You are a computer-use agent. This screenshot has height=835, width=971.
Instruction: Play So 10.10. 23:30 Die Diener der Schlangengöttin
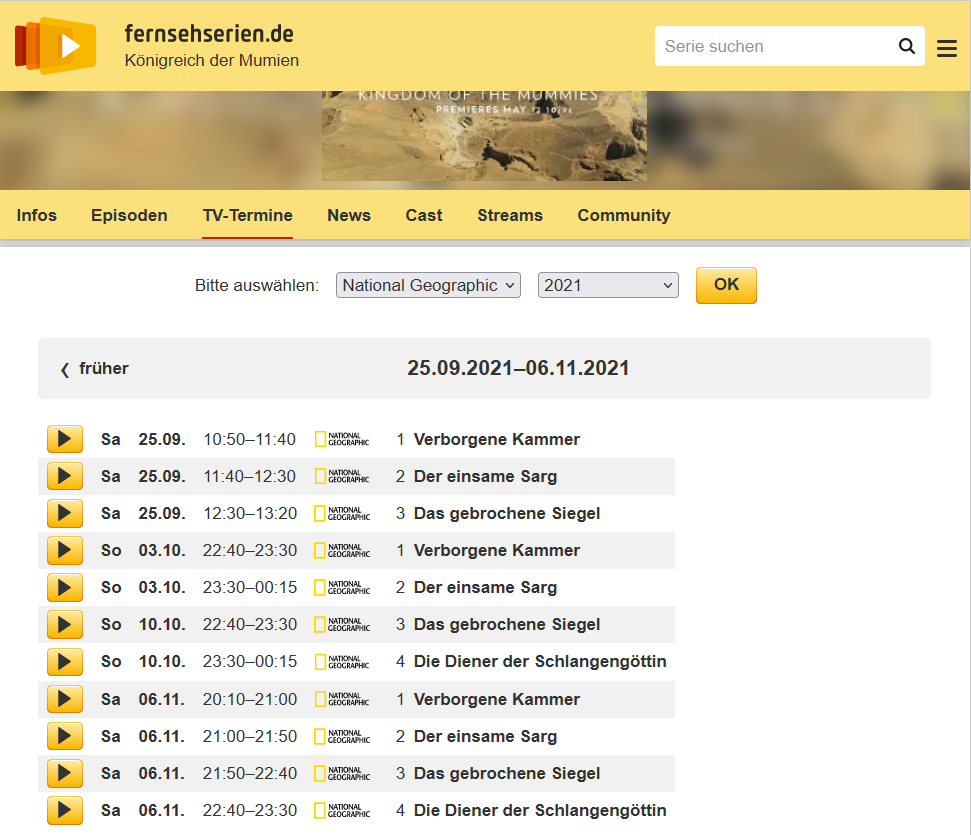tap(65, 662)
